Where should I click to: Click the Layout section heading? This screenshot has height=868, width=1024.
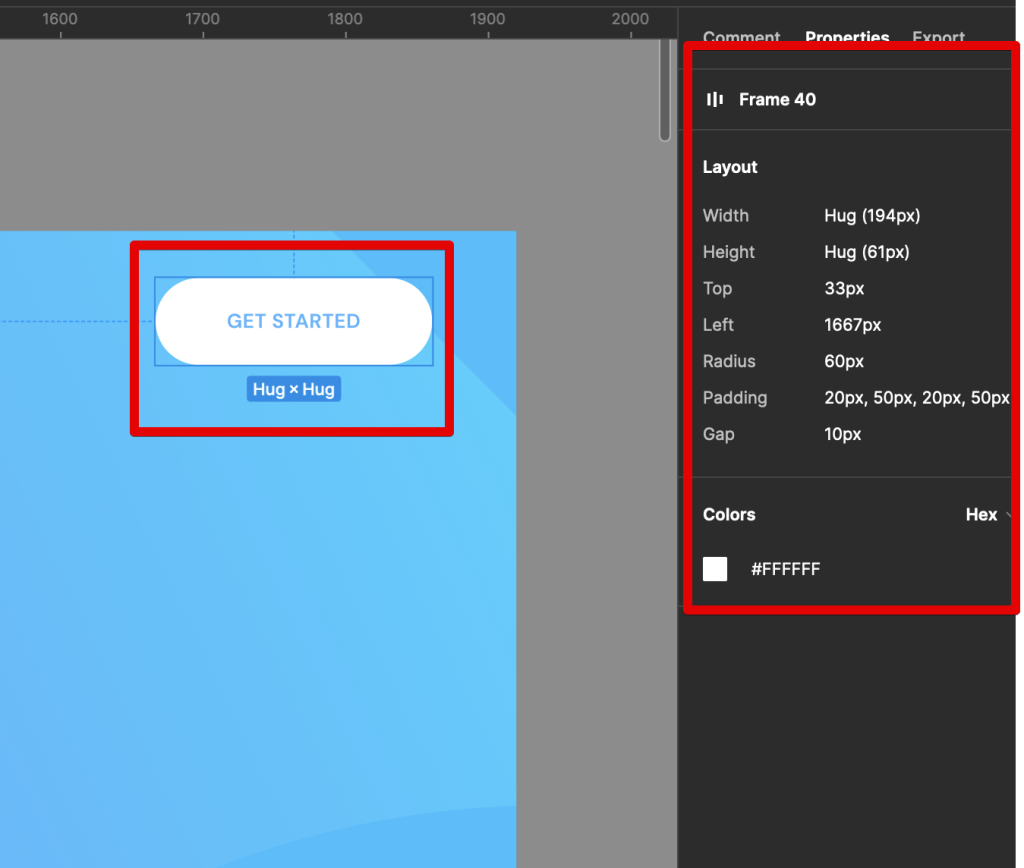pos(730,167)
